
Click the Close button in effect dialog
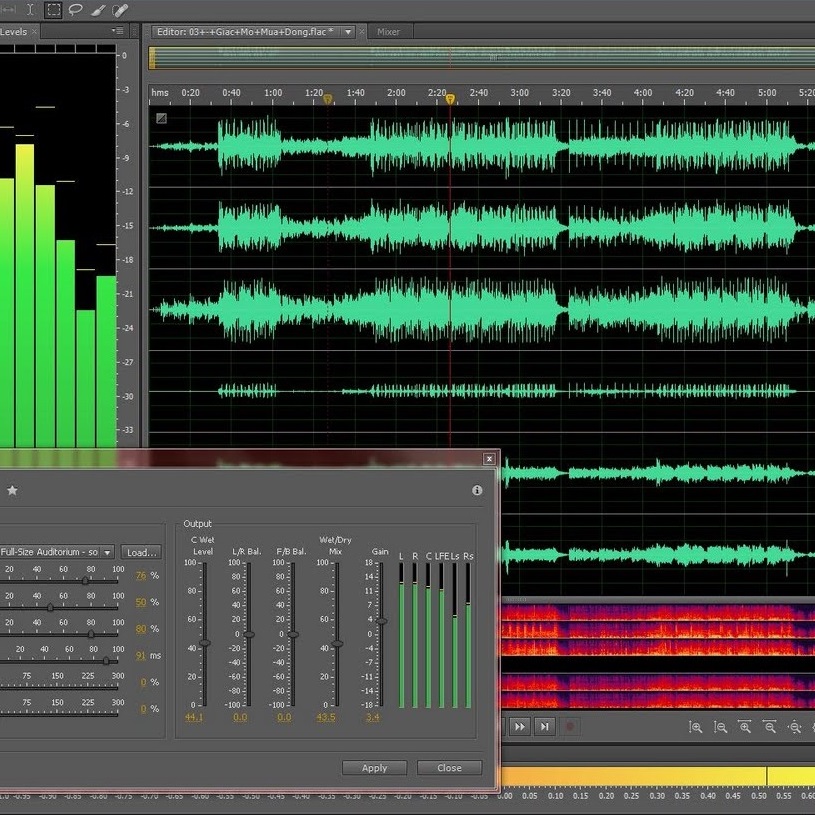449,768
